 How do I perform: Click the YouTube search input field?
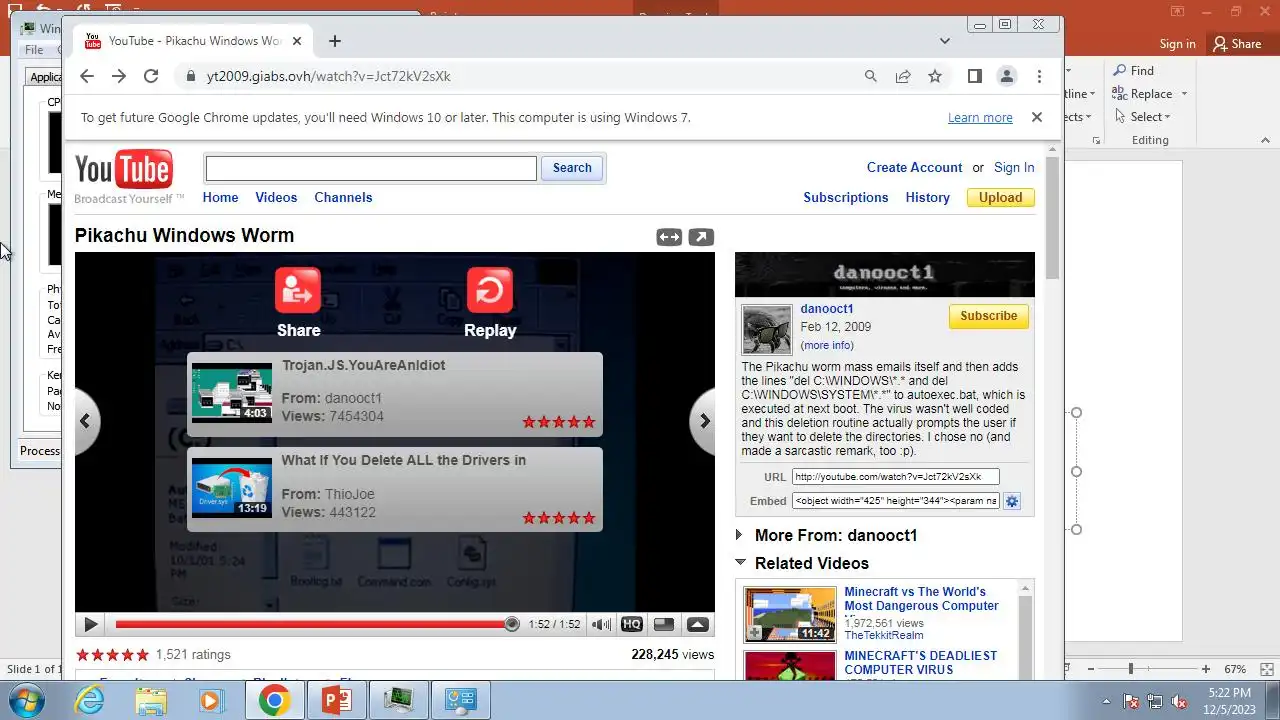click(371, 168)
